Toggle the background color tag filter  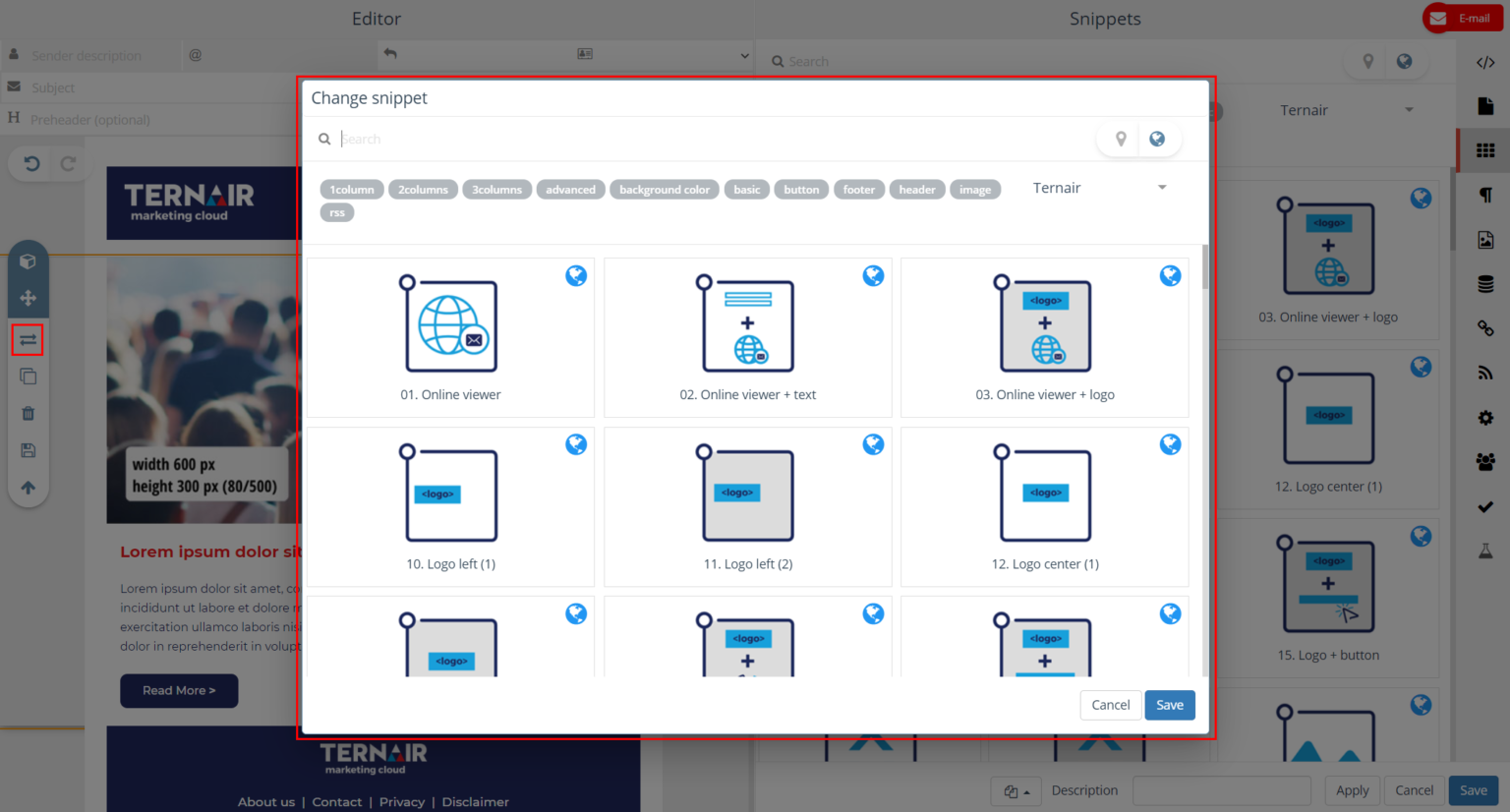click(x=665, y=190)
